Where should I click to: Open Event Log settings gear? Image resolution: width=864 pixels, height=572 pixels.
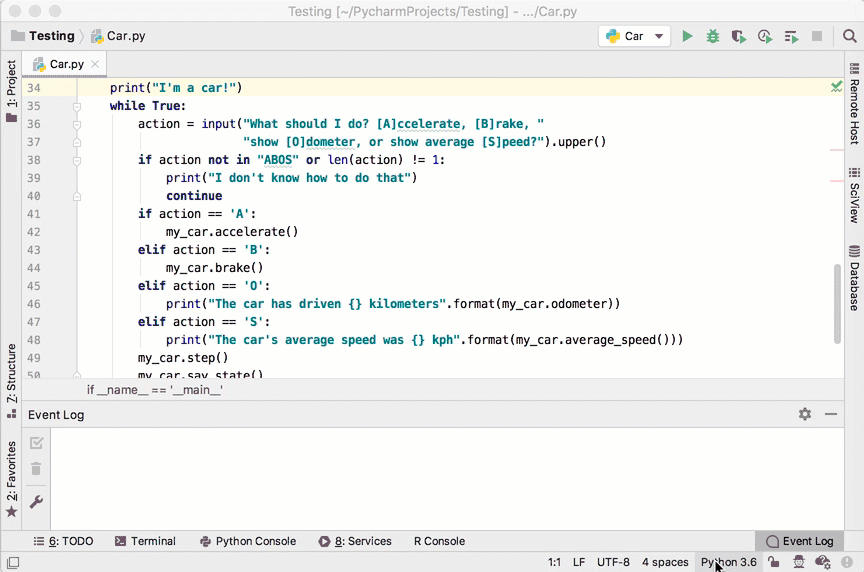[x=805, y=414]
